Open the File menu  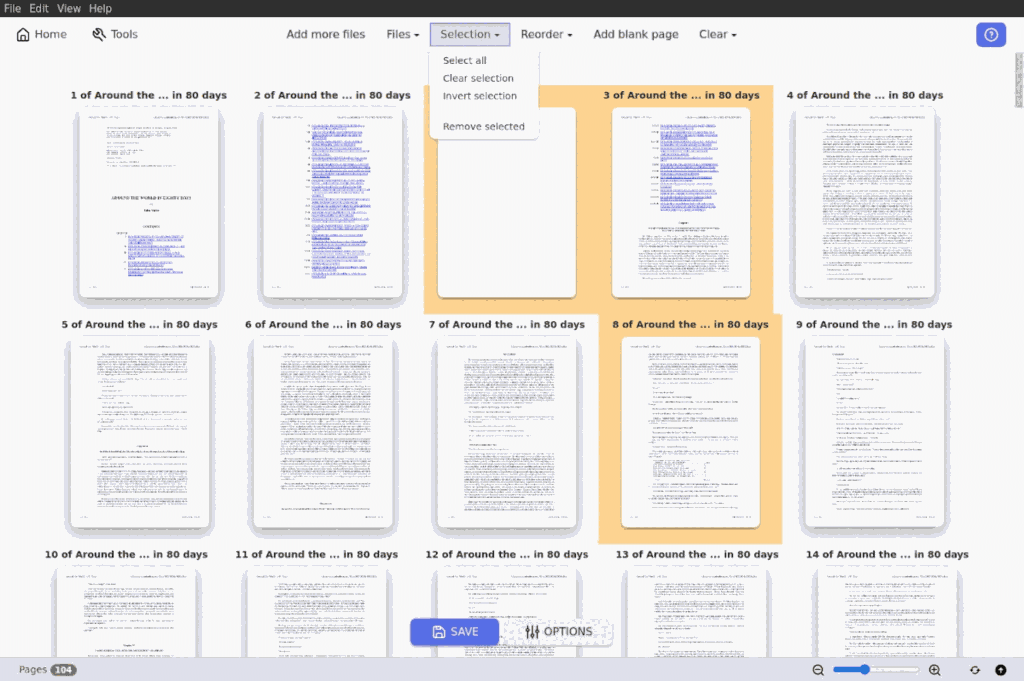click(x=12, y=8)
